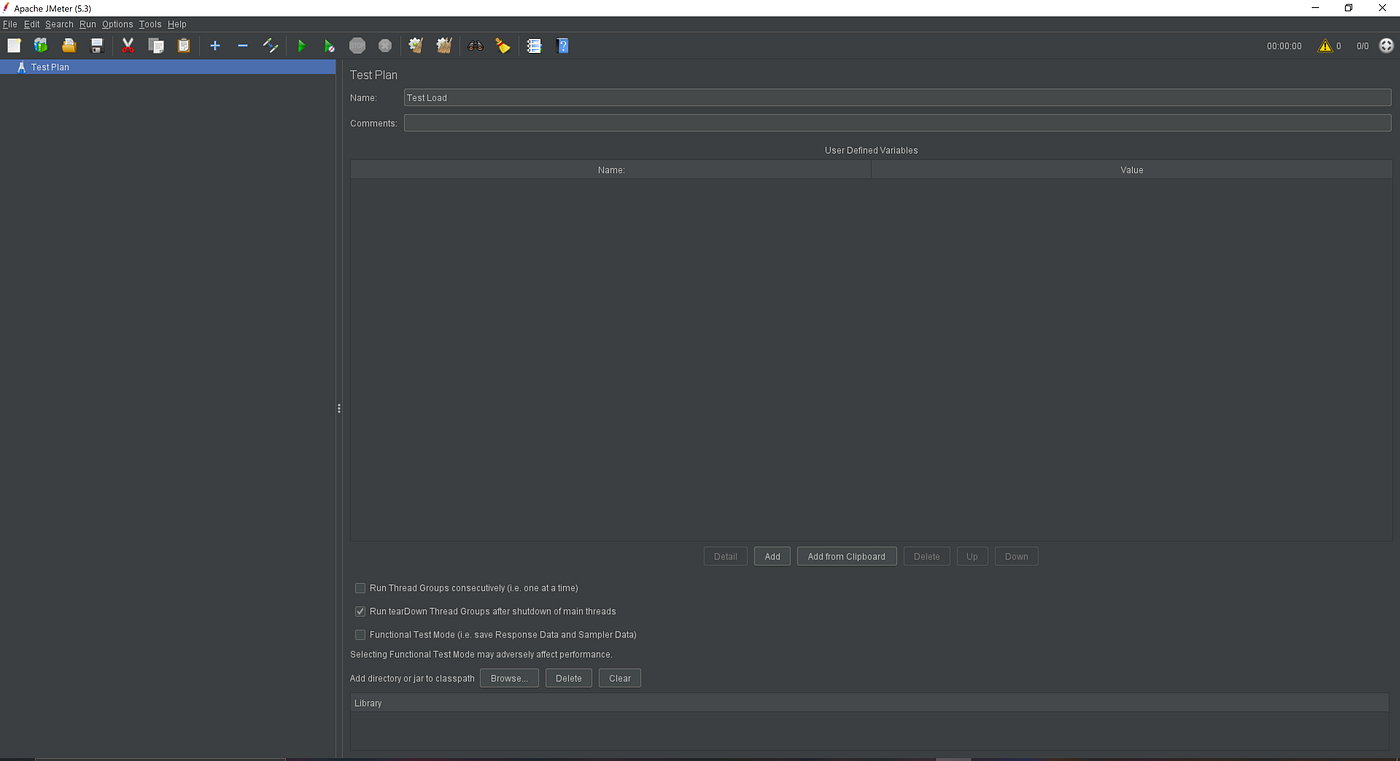Click the Reset Search icon
The height and width of the screenshot is (761, 1400).
[x=503, y=46]
